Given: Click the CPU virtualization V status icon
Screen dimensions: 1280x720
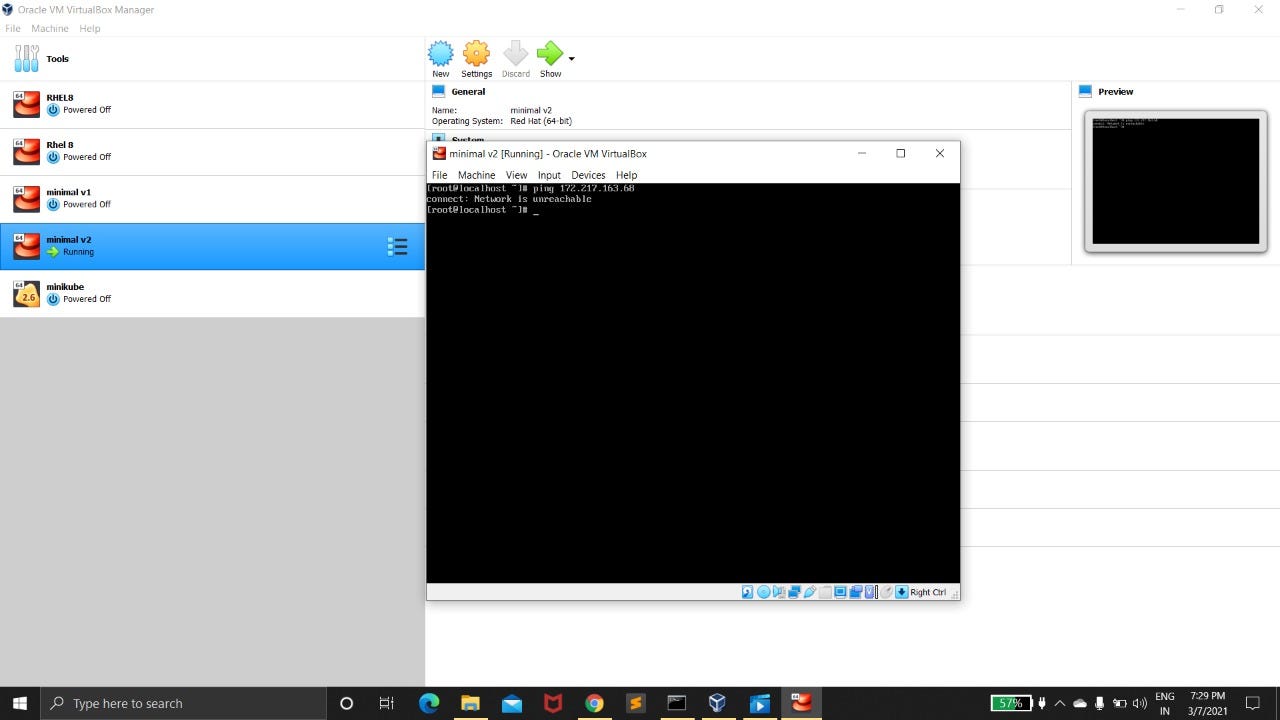Looking at the screenshot, I should [x=870, y=592].
